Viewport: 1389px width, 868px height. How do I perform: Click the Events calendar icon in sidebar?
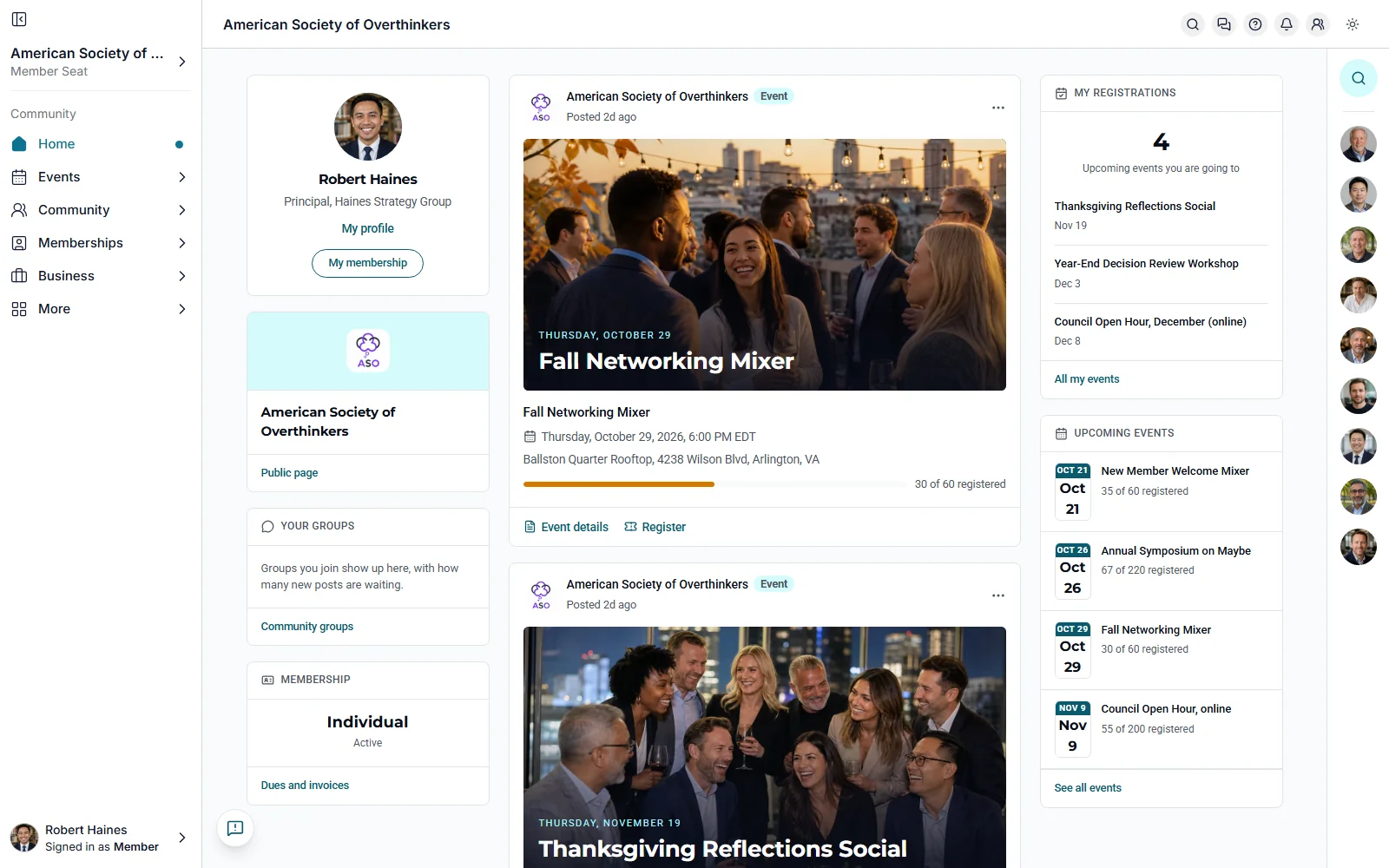pos(19,177)
